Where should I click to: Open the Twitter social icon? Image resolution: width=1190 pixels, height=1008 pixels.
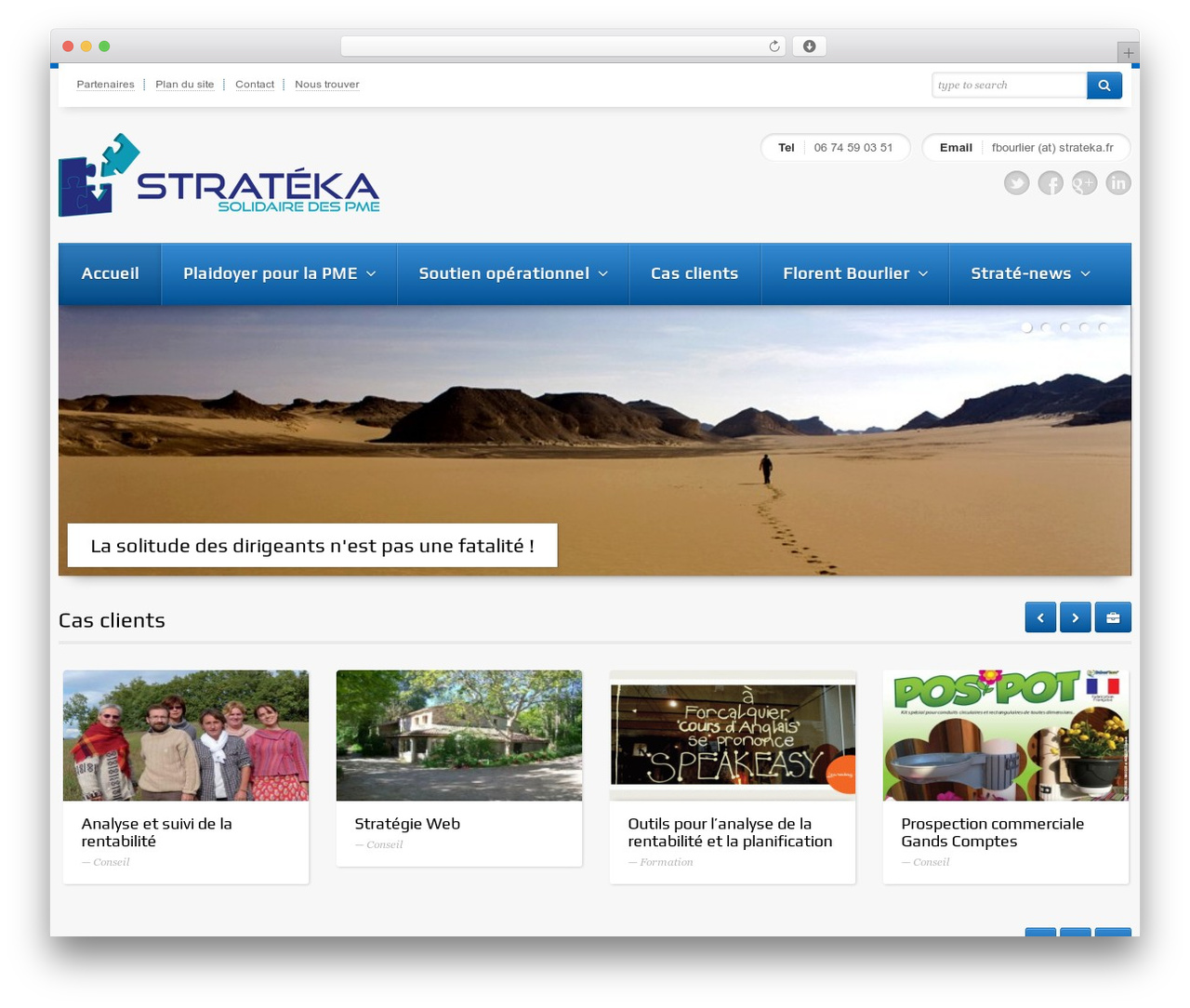click(1017, 183)
